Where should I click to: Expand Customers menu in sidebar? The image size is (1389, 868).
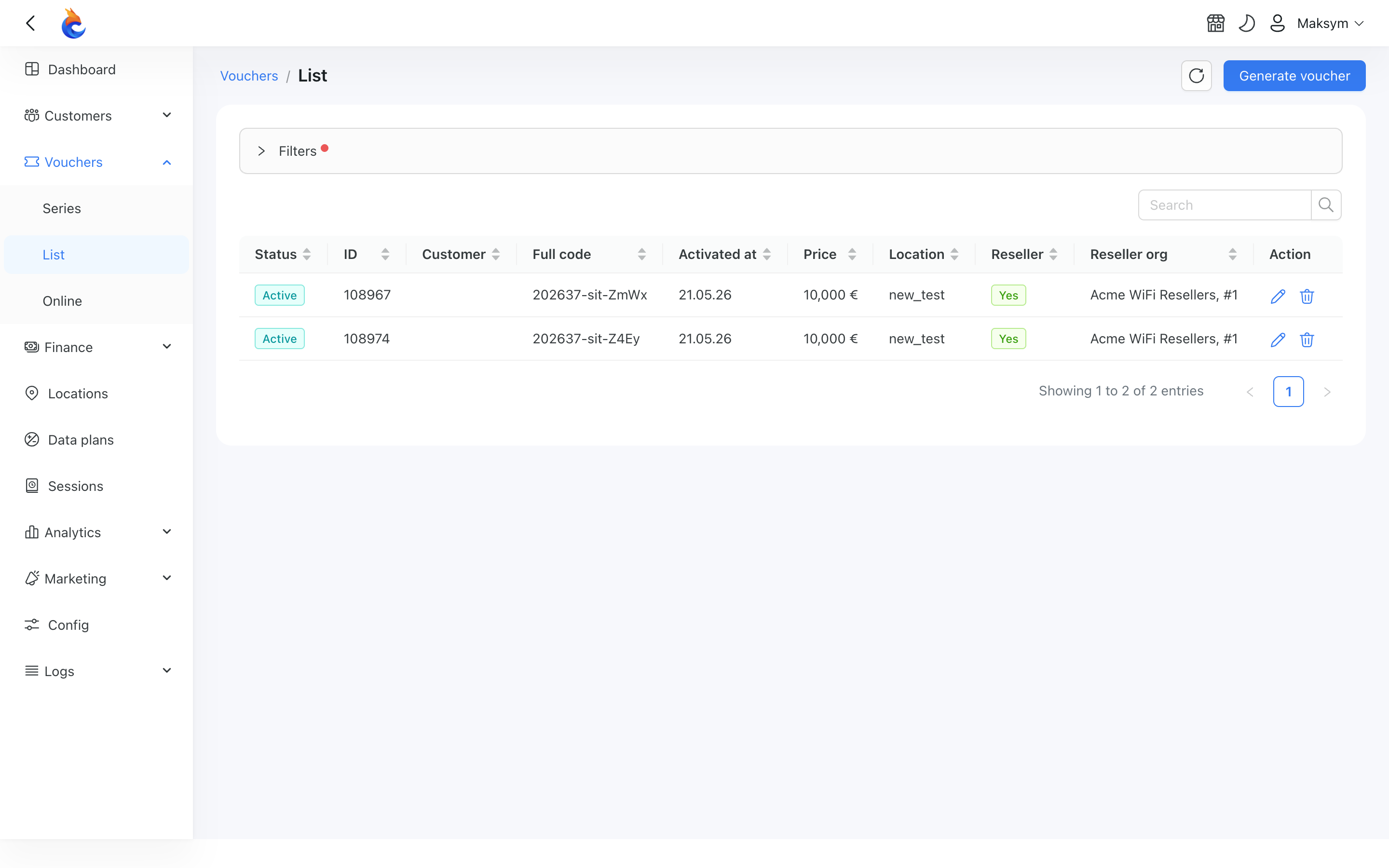96,116
